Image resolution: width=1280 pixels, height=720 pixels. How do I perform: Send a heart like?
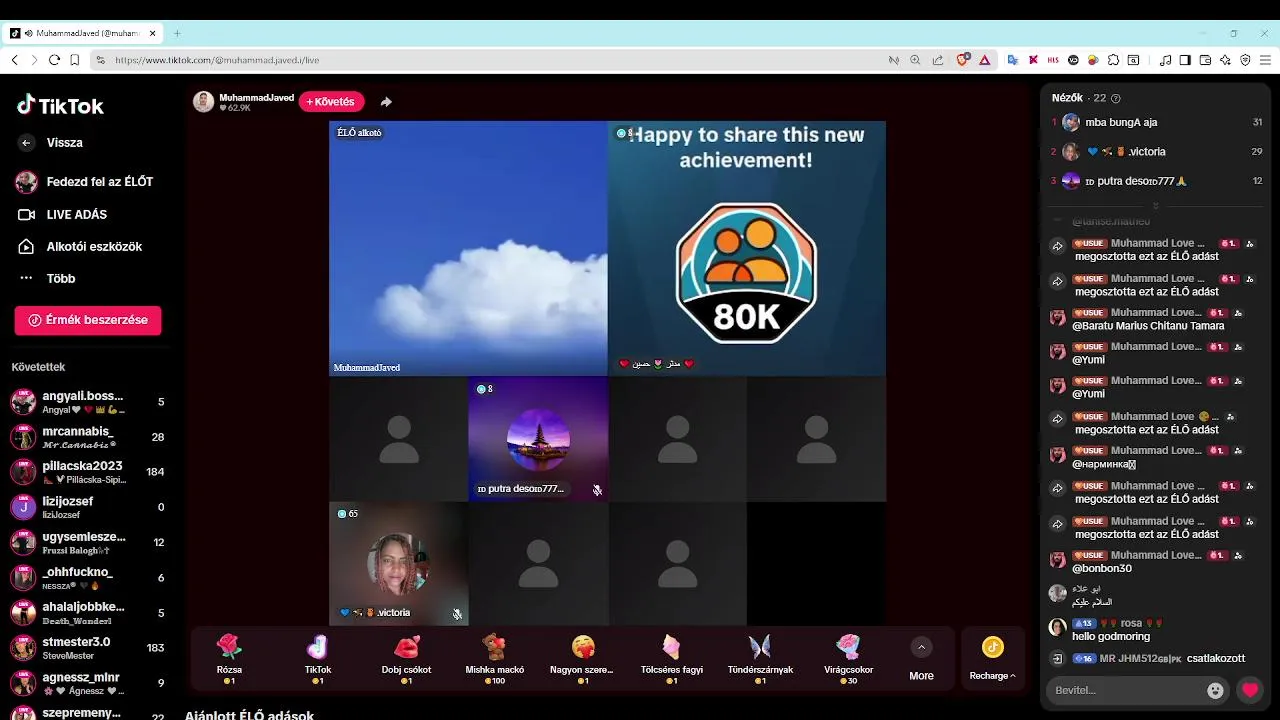(1250, 690)
